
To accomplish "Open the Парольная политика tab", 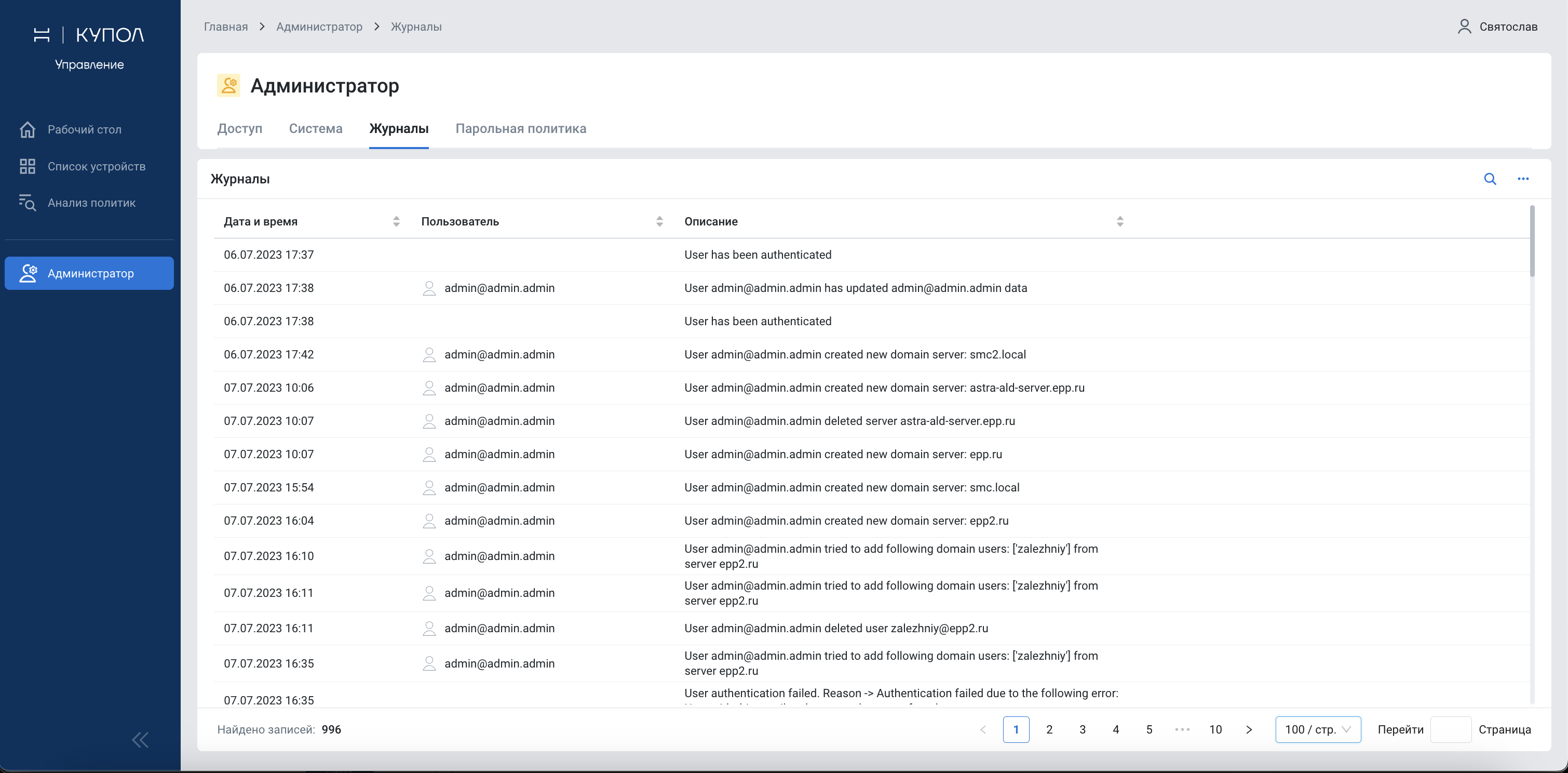I will [x=521, y=128].
